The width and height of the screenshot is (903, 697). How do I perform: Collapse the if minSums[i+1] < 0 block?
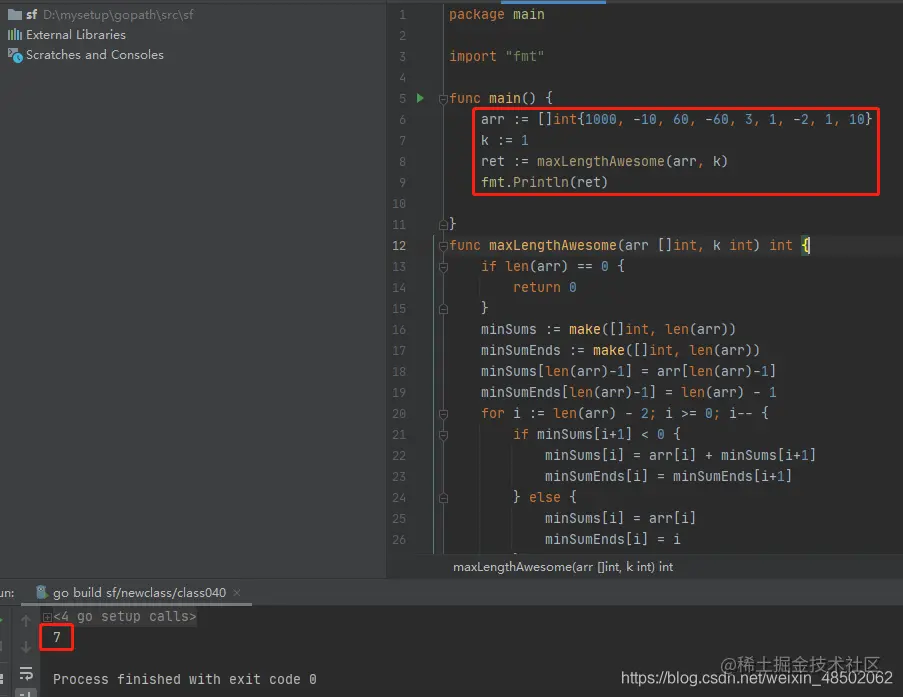click(443, 435)
